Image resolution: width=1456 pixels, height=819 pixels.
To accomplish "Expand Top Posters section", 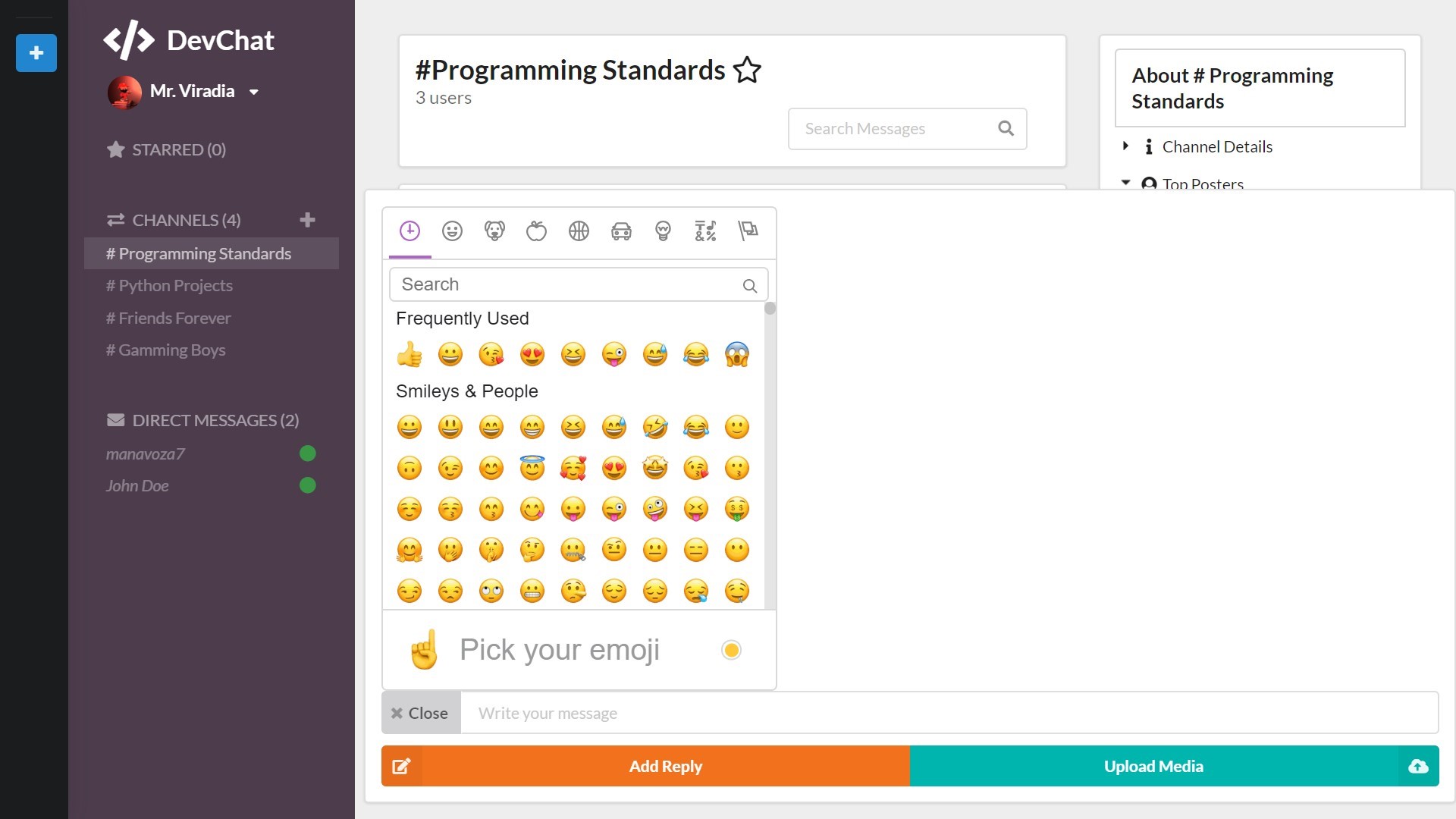I will [x=1128, y=184].
